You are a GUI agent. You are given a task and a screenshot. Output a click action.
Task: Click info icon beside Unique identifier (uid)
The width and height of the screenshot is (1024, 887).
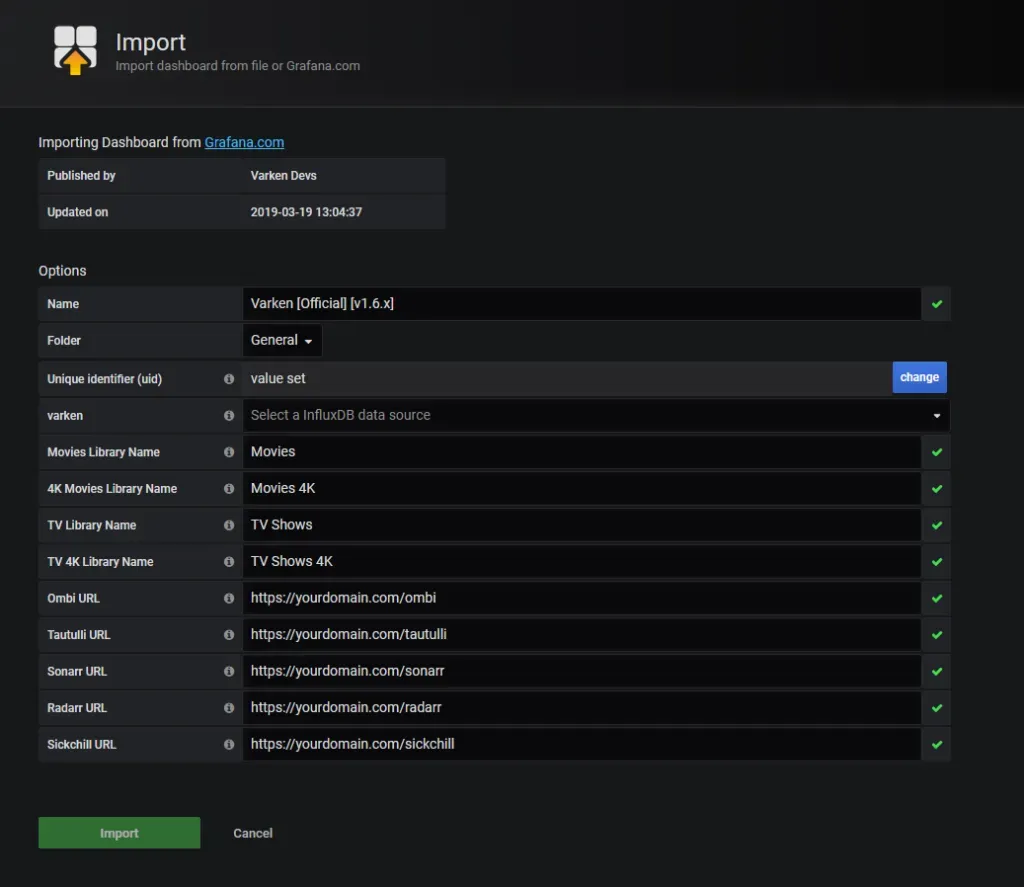[x=229, y=379]
